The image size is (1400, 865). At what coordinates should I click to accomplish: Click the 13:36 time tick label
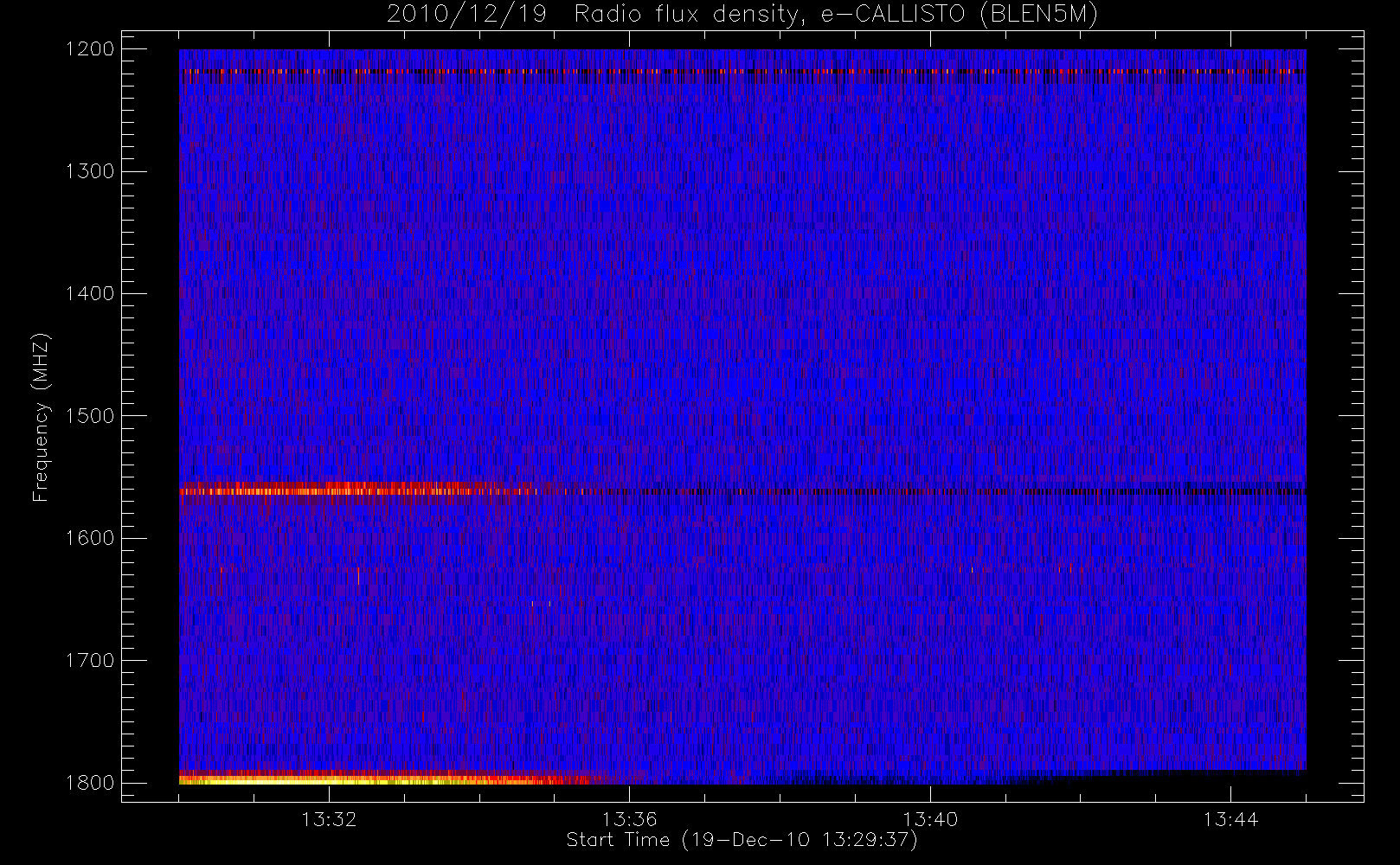pyautogui.click(x=630, y=819)
